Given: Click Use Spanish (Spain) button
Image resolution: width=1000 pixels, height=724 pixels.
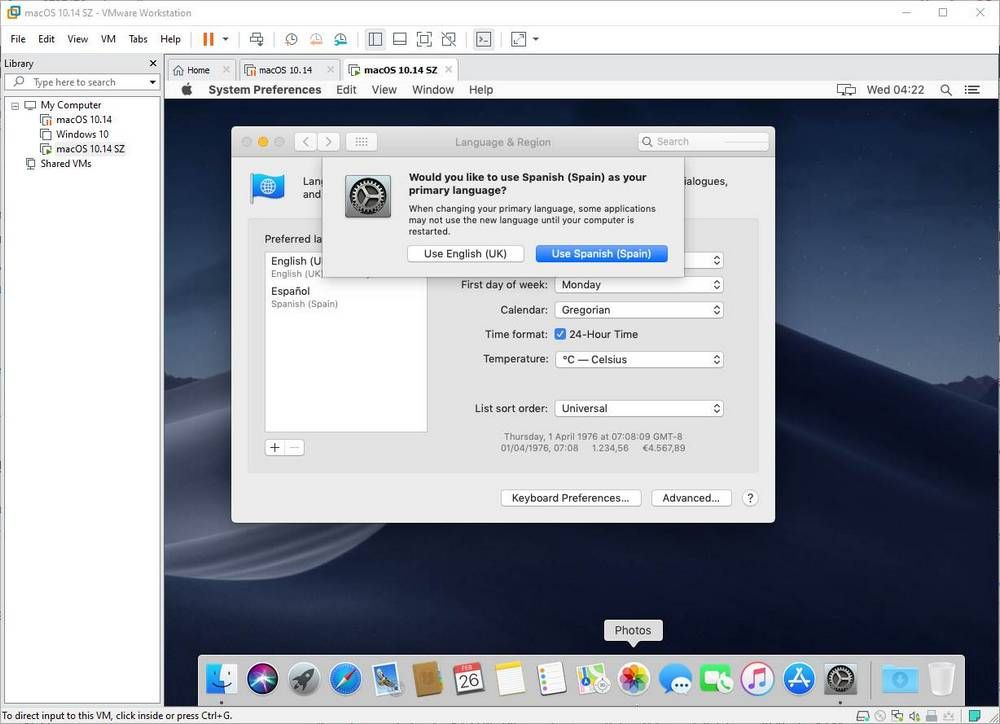Looking at the screenshot, I should 601,254.
